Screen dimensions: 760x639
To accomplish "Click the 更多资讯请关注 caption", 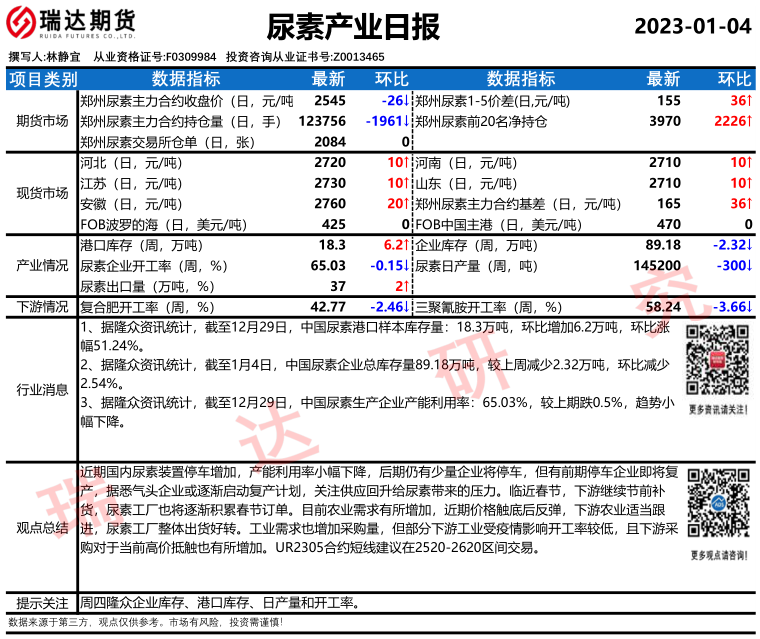I will click(x=718, y=409).
